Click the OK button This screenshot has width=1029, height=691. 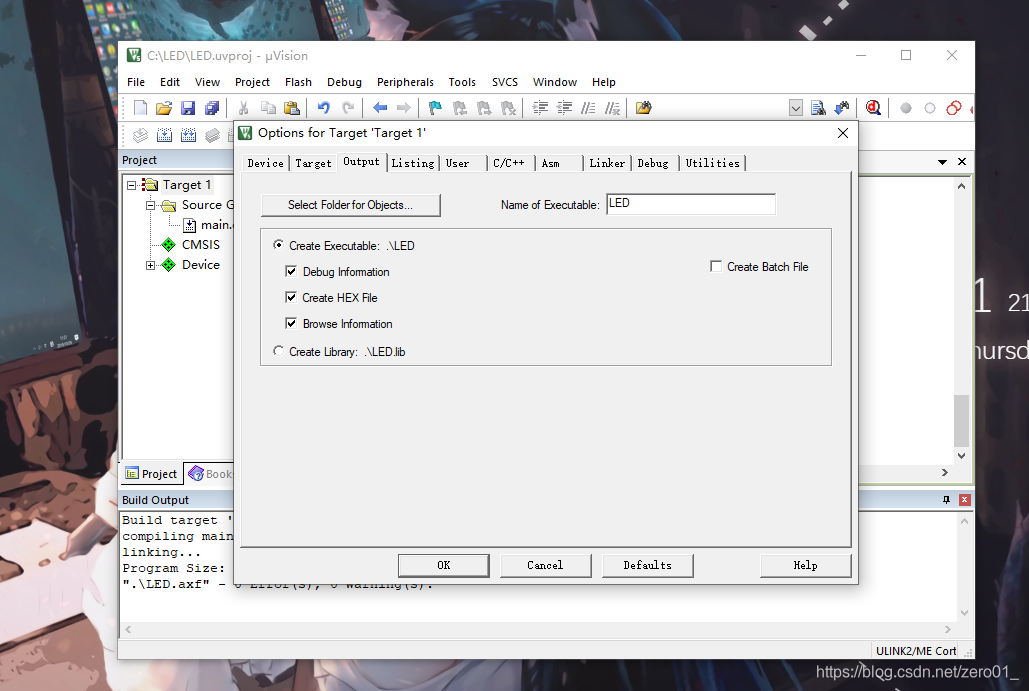(444, 565)
